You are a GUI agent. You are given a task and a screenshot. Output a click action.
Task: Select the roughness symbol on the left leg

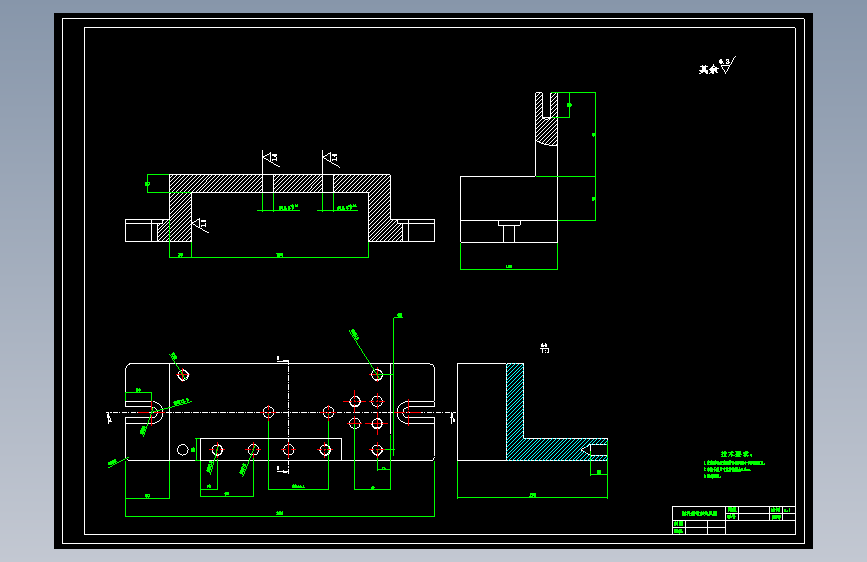[x=200, y=225]
